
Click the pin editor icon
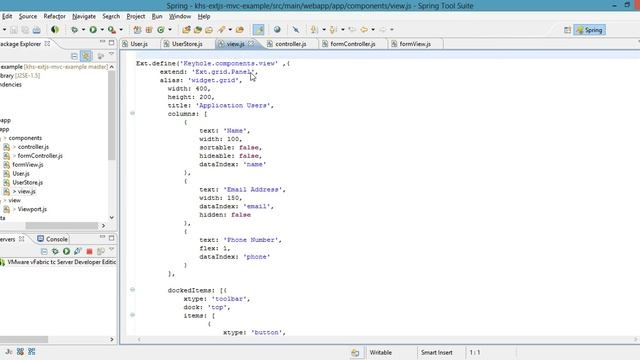[x=296, y=30]
